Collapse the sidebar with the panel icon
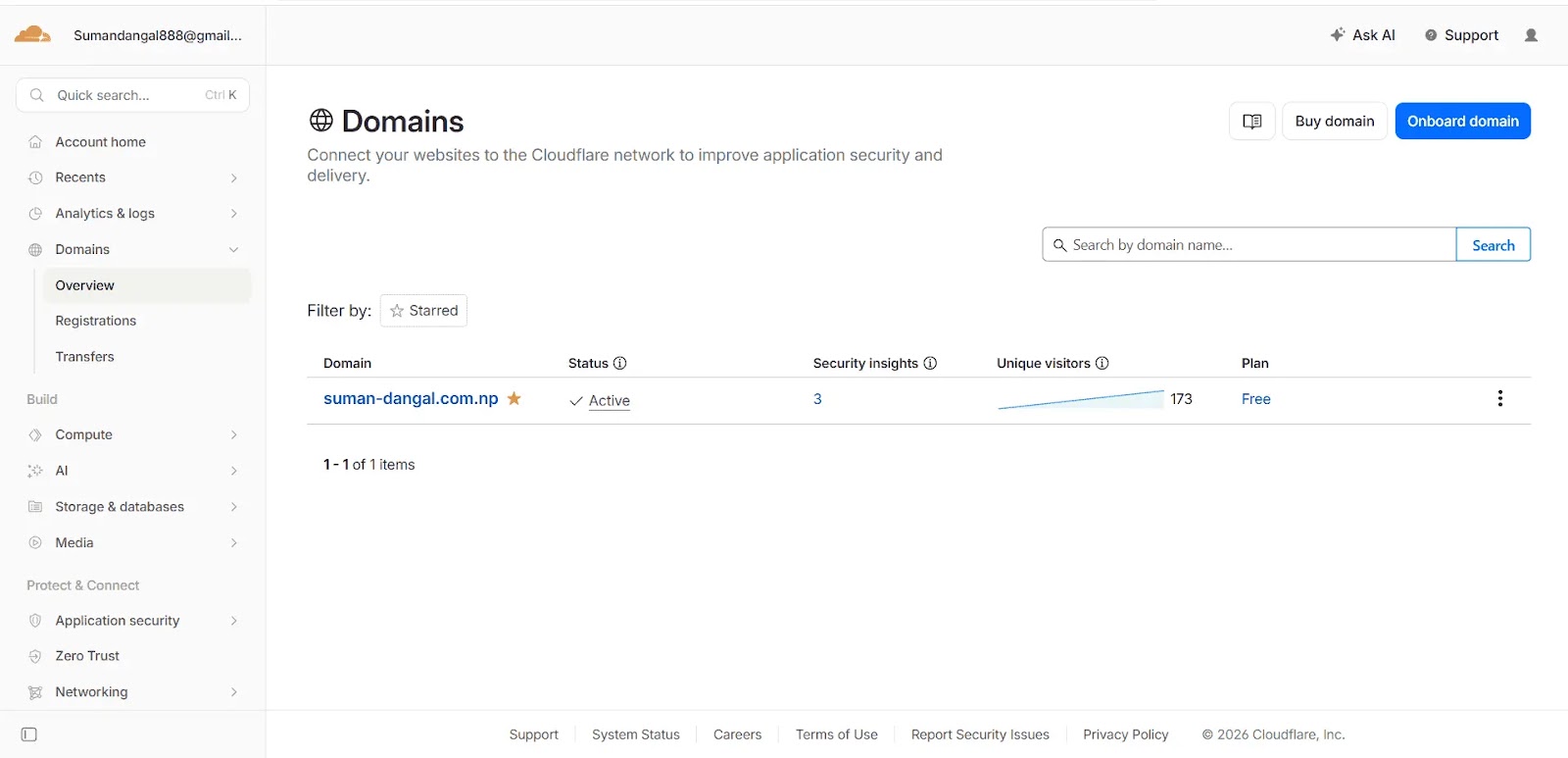The width and height of the screenshot is (1568, 758). pyautogui.click(x=29, y=734)
